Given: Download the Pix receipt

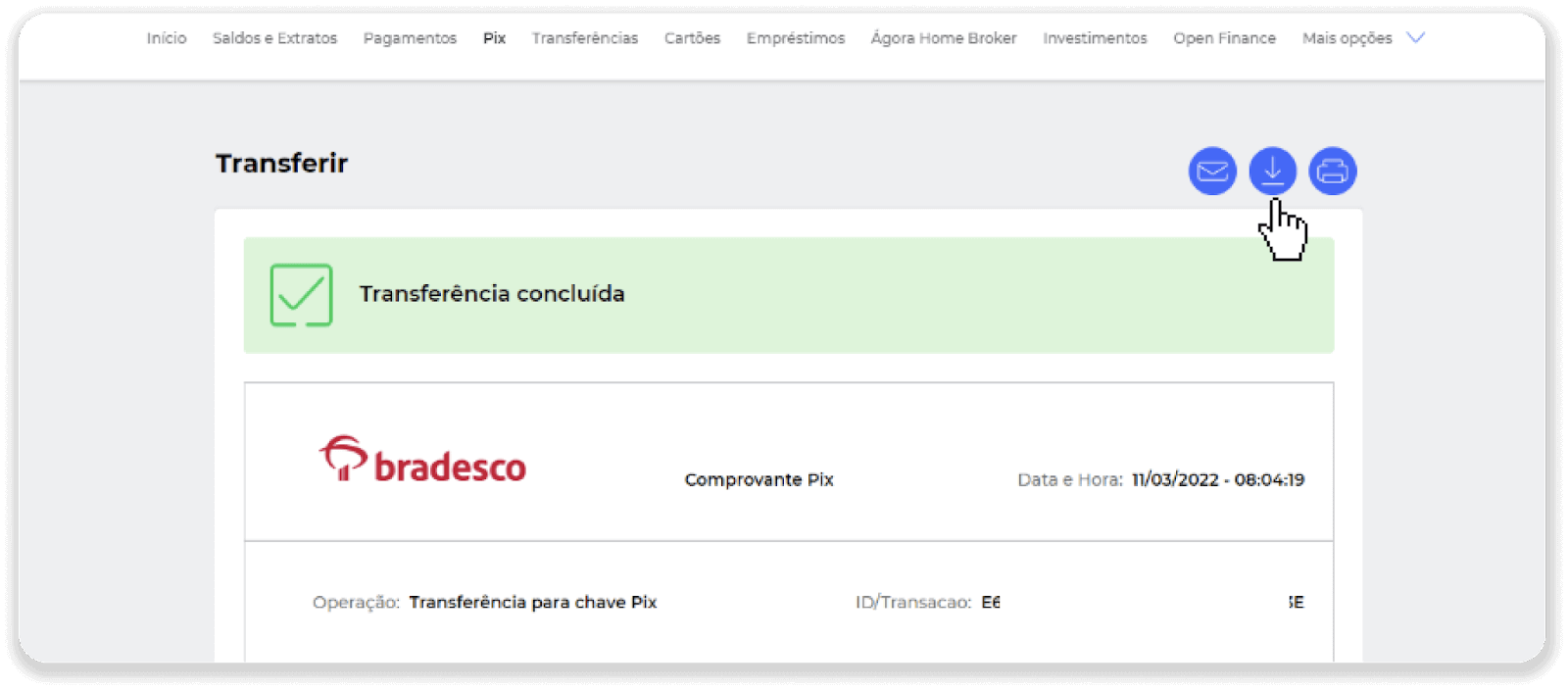Looking at the screenshot, I should coord(1272,172).
